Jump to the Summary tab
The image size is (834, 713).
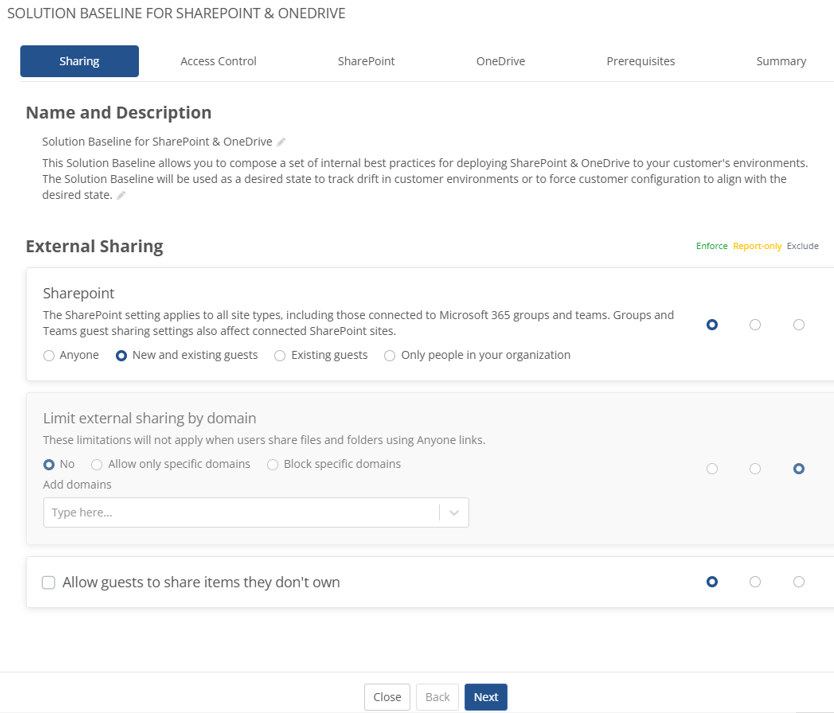click(781, 61)
